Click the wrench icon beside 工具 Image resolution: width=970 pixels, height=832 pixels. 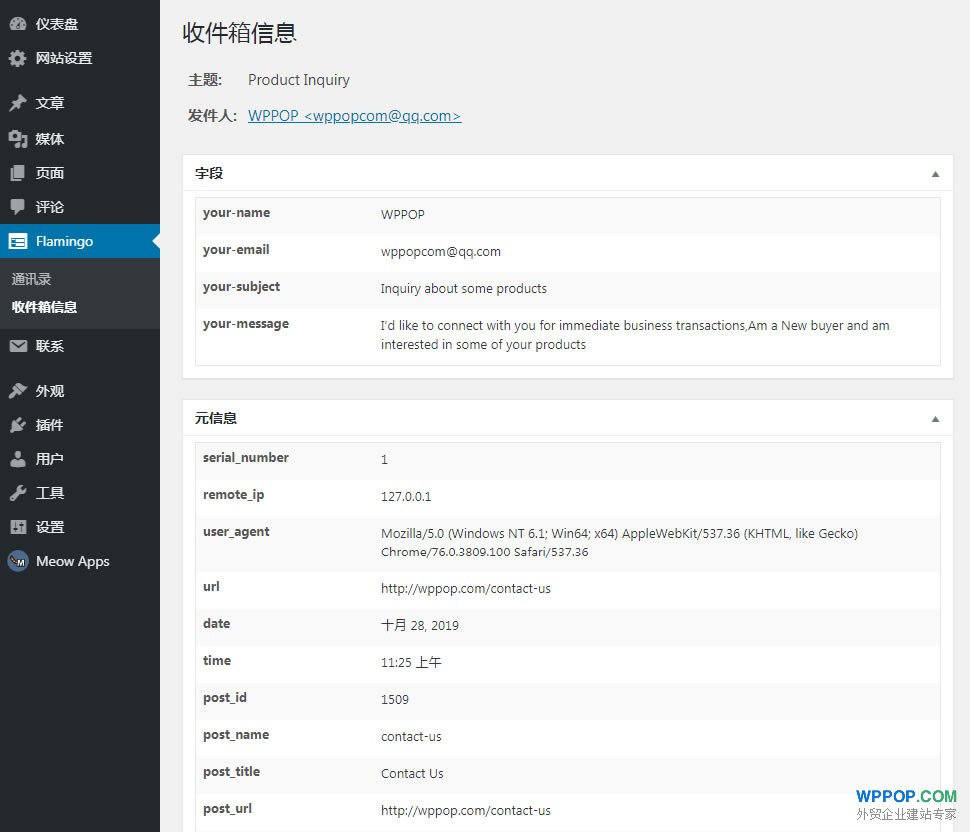tap(18, 493)
